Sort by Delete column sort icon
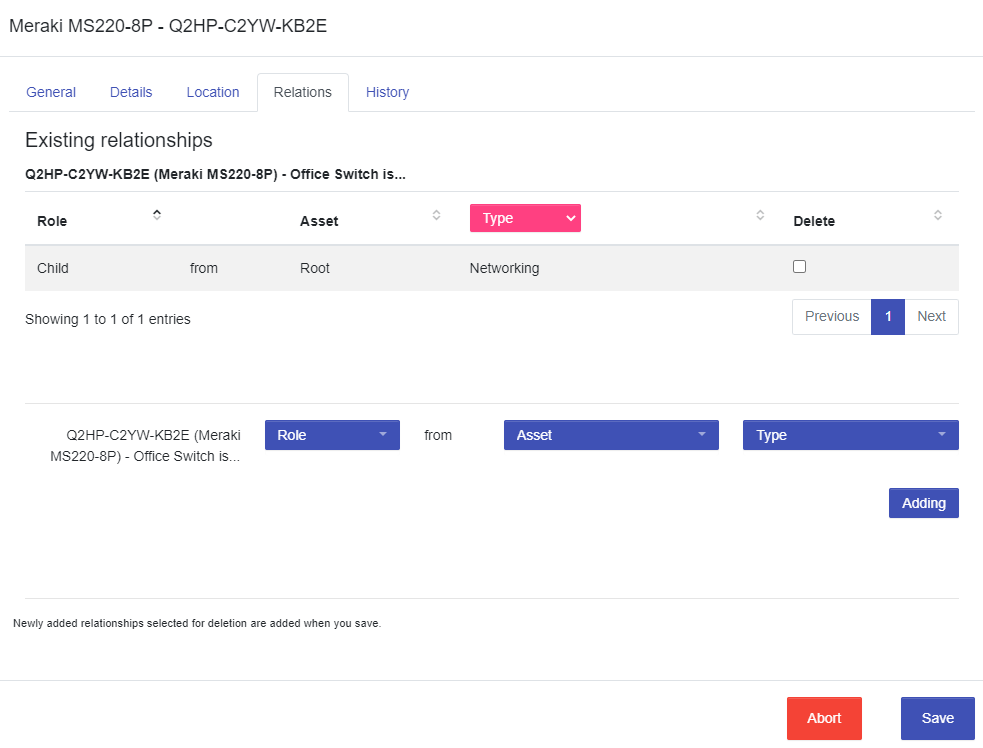The image size is (983, 748). point(938,215)
